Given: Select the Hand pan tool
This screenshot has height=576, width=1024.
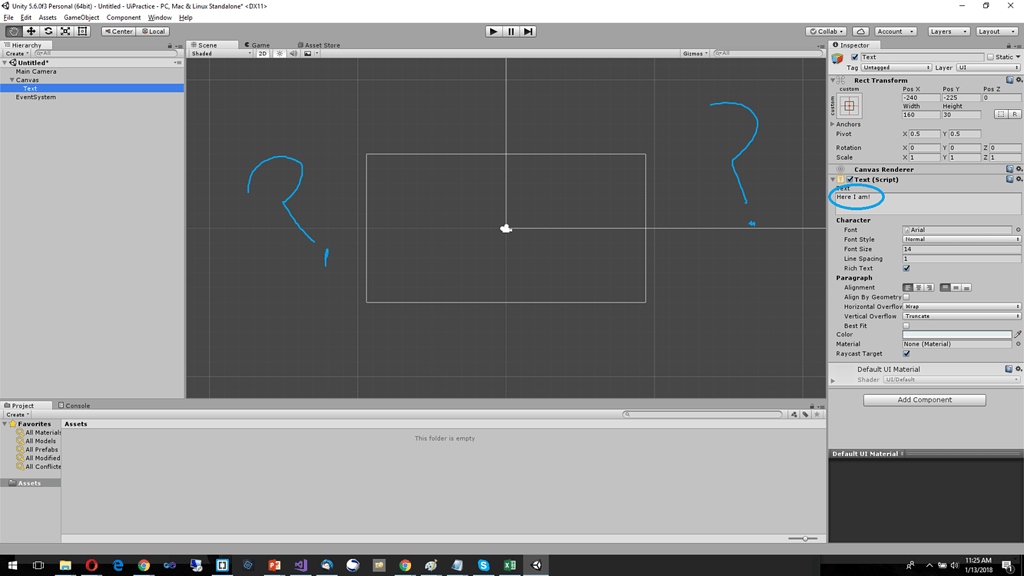Looking at the screenshot, I should 12,31.
